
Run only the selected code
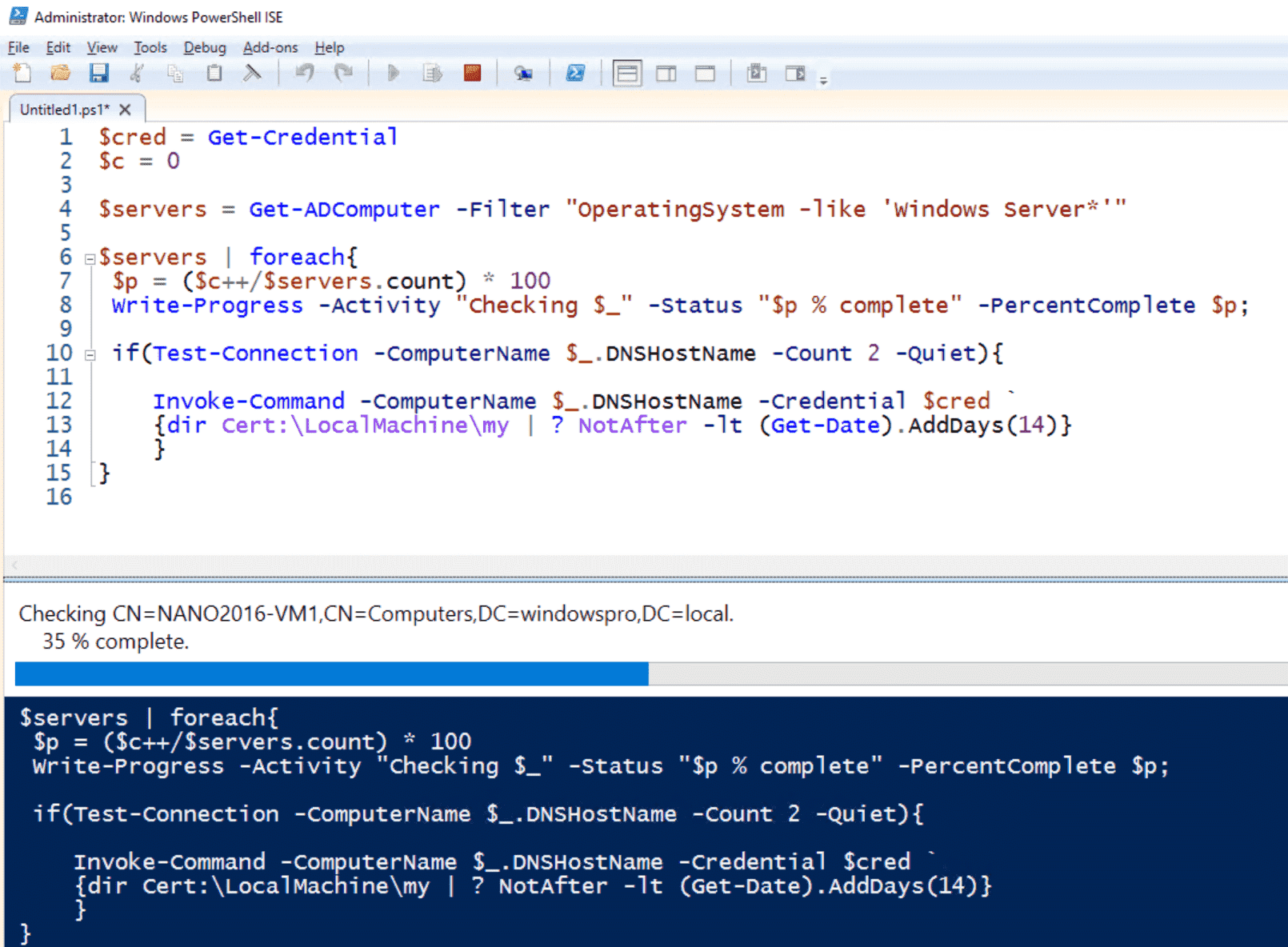point(432,73)
